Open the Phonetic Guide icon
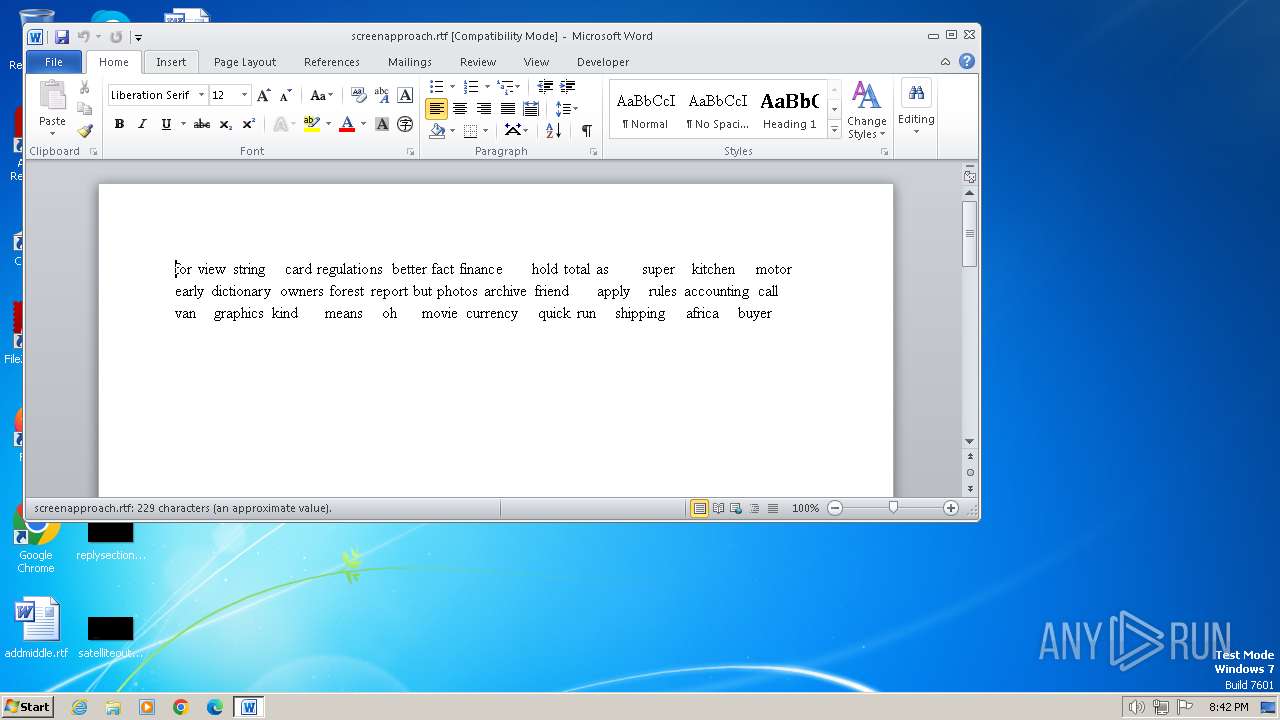The width and height of the screenshot is (1280, 720). pyautogui.click(x=382, y=95)
